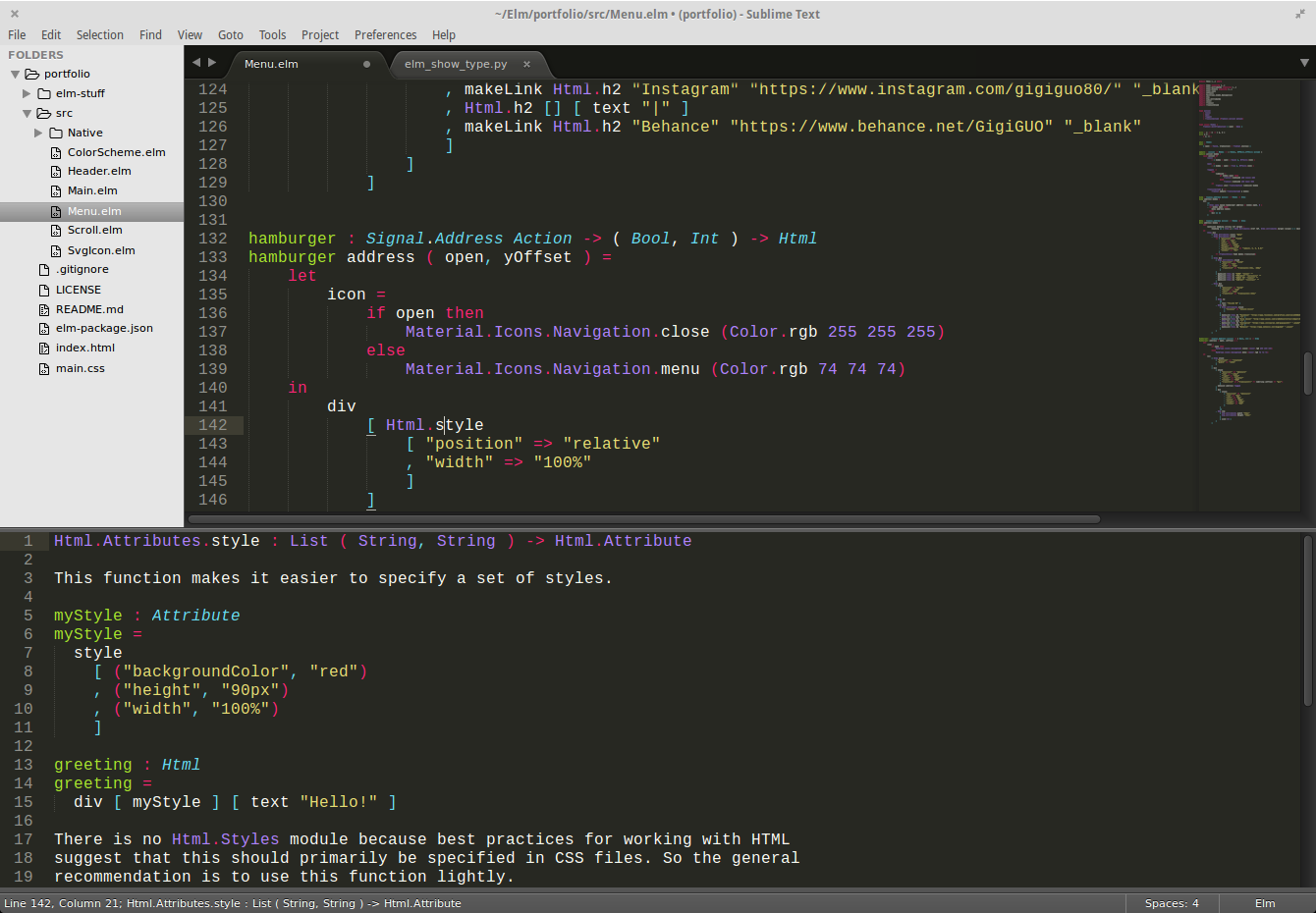Image resolution: width=1316 pixels, height=913 pixels.
Task: Click the index.html file icon
Action: (44, 349)
